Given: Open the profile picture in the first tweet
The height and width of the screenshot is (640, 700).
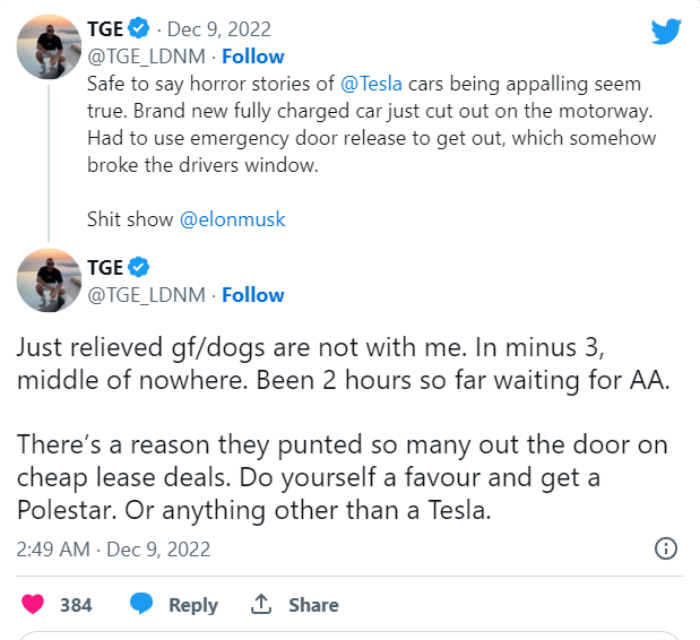Looking at the screenshot, I should pyautogui.click(x=49, y=46).
